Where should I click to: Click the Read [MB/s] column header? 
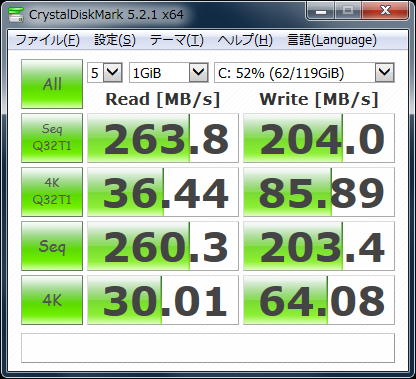tap(163, 99)
